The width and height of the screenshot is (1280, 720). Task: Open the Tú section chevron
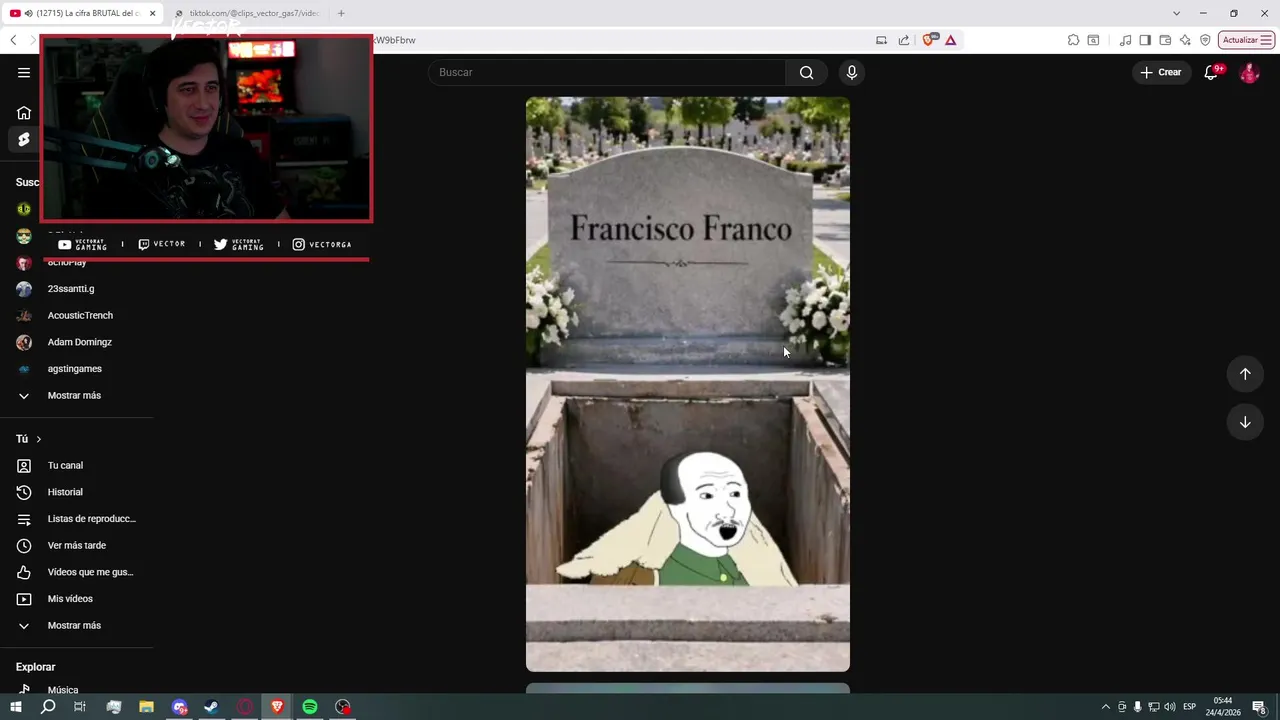tap(39, 439)
